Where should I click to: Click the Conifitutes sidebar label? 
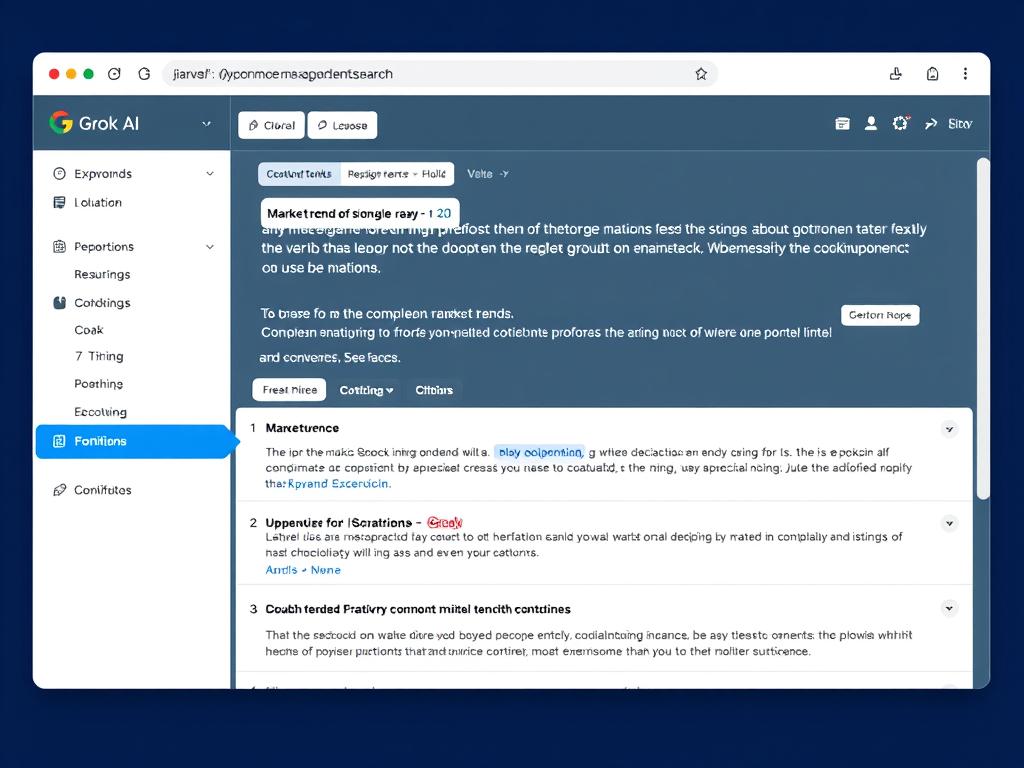coord(103,490)
